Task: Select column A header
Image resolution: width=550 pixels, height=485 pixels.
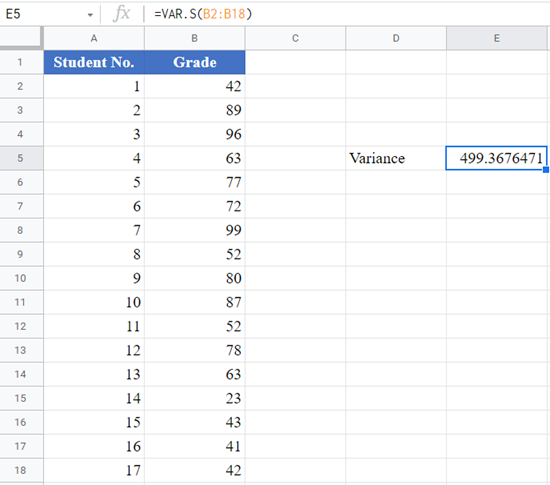Action: [x=94, y=38]
